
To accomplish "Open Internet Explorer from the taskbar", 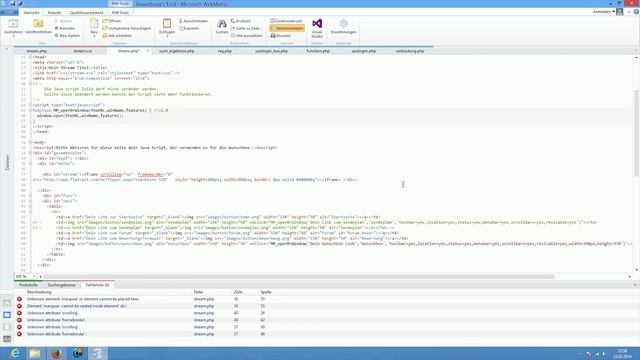I will pos(15,353).
